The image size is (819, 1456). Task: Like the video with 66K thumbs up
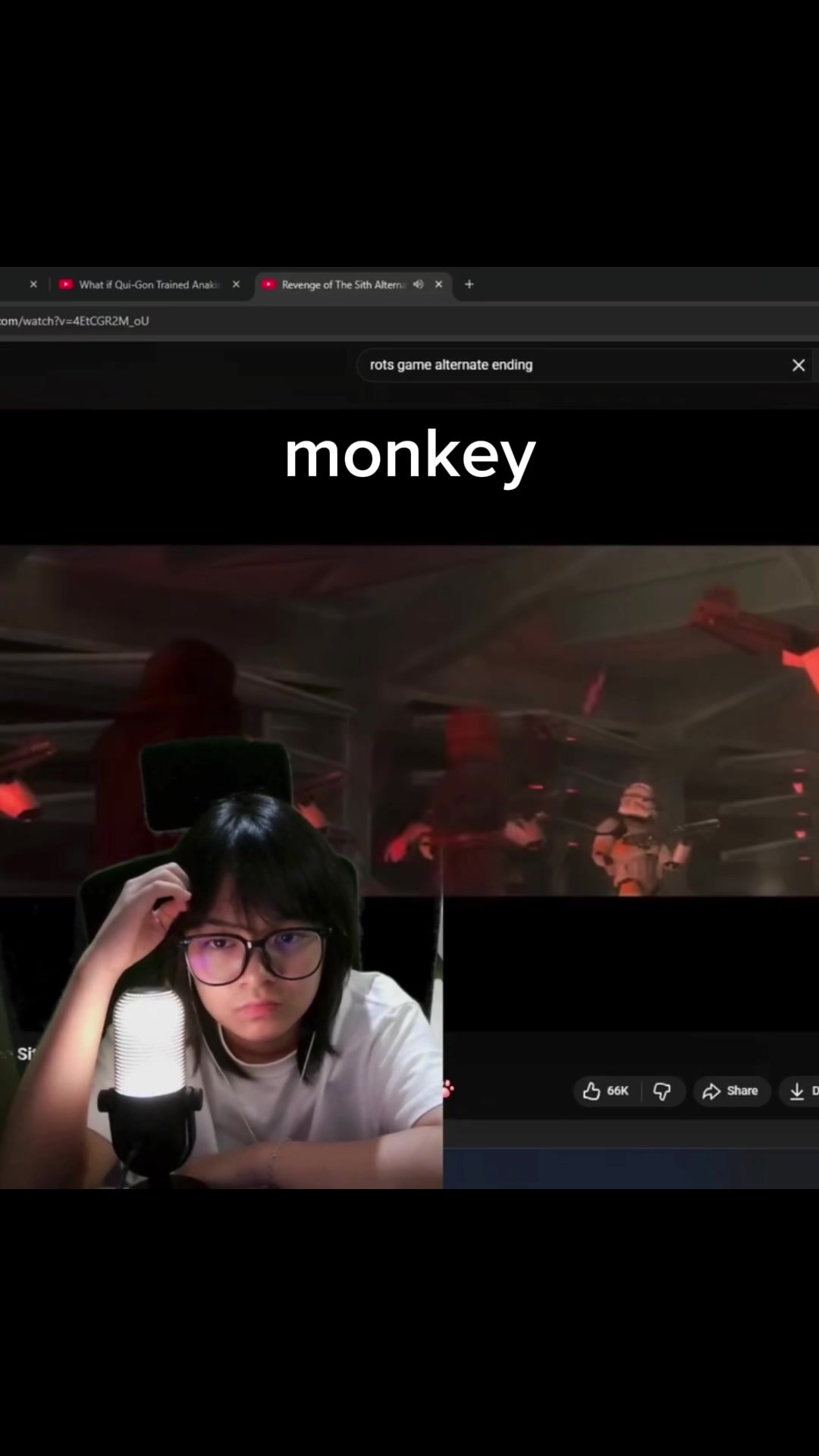pos(606,1091)
